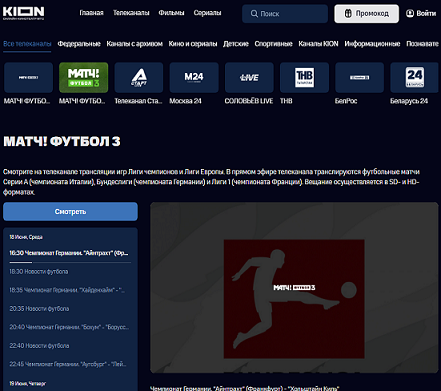Screen dimensions: 441x391
Task: Click the current program progress bar
Action: 70,263
